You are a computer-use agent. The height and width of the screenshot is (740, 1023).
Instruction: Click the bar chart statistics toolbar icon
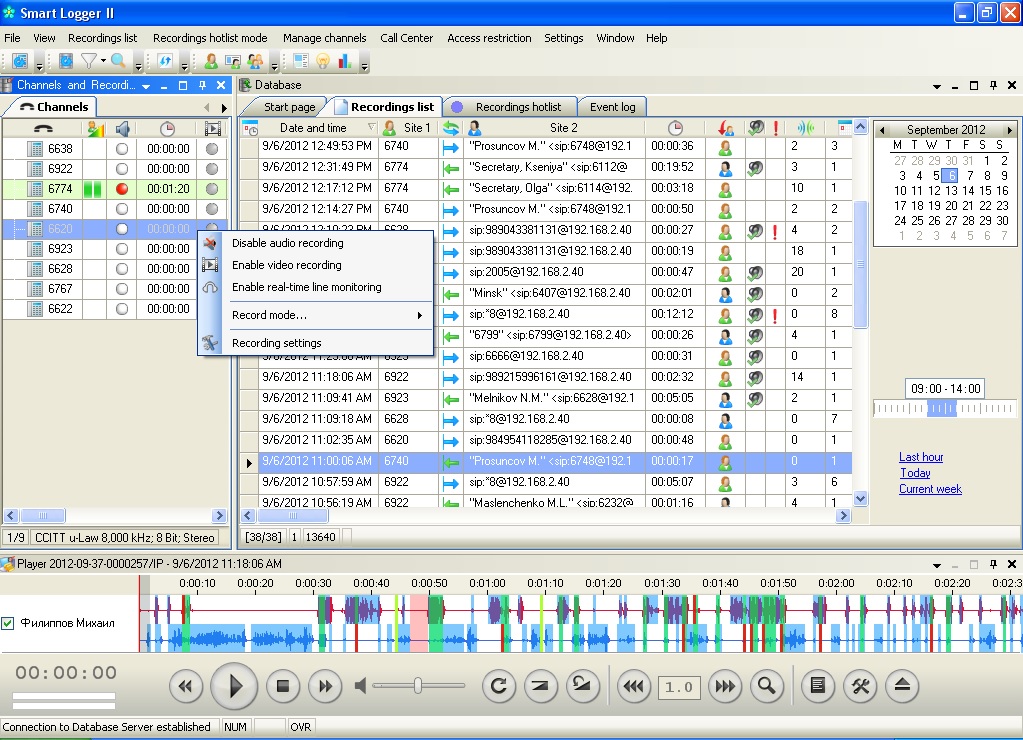point(345,62)
